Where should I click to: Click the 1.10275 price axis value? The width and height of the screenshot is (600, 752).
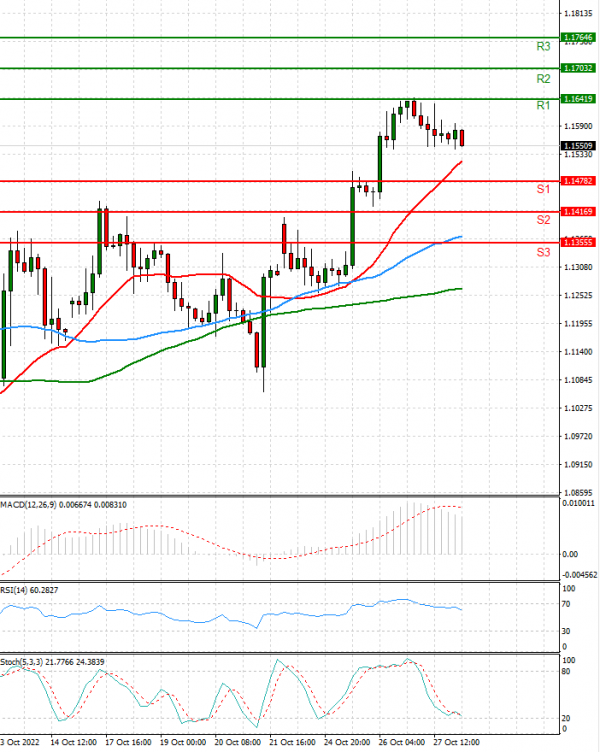click(x=578, y=408)
